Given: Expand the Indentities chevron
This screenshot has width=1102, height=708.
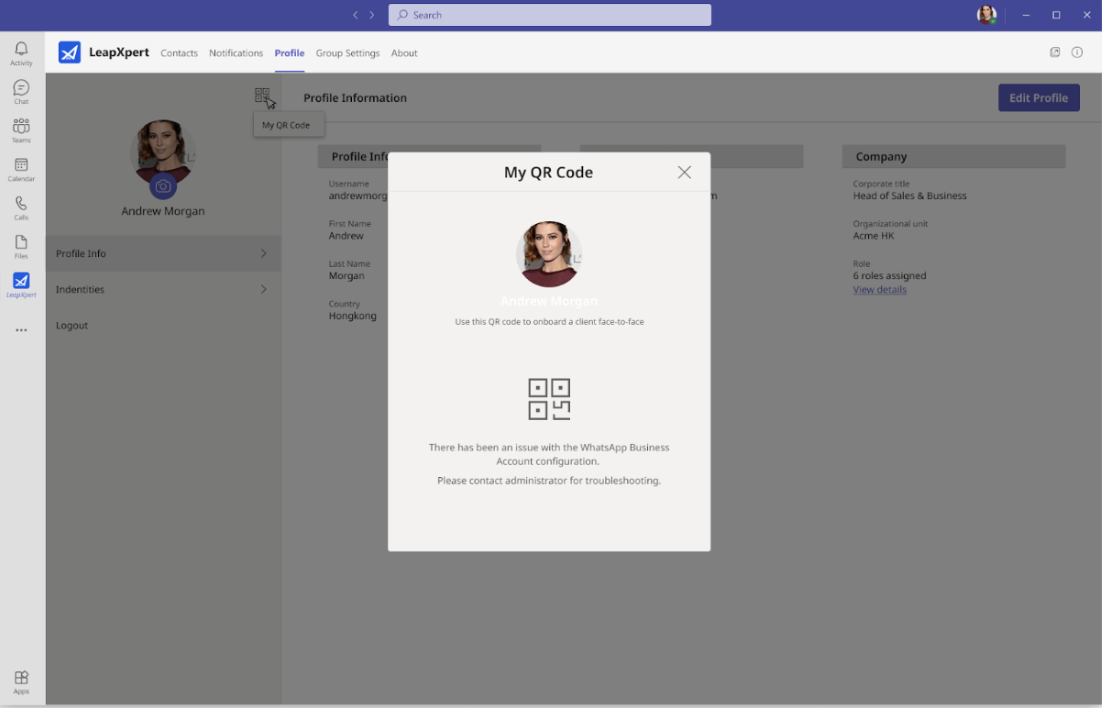Looking at the screenshot, I should [264, 289].
